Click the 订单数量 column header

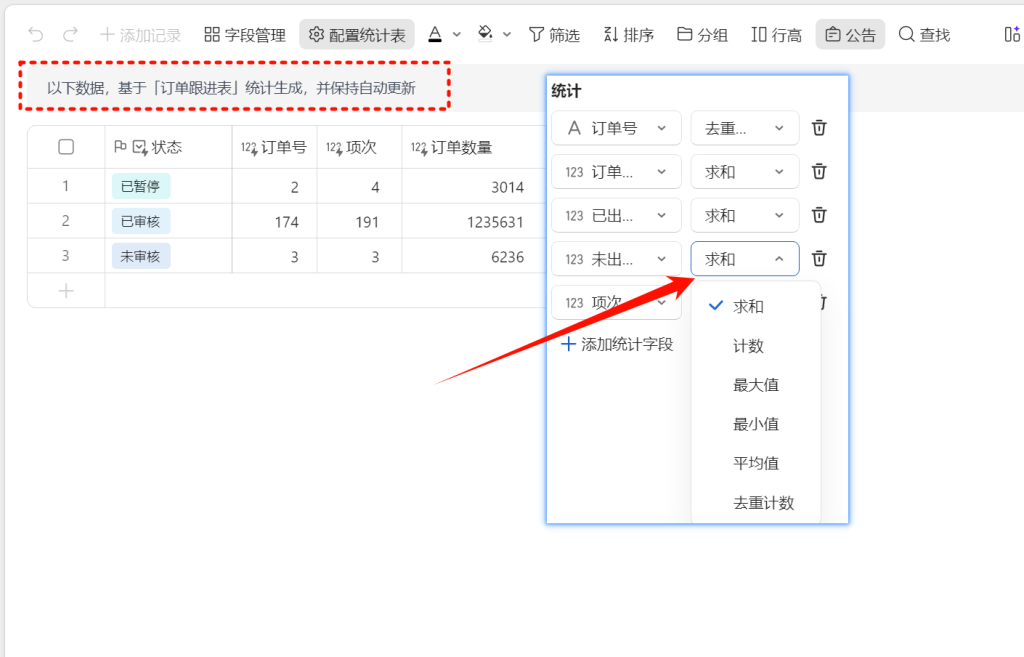pyautogui.click(x=473, y=147)
